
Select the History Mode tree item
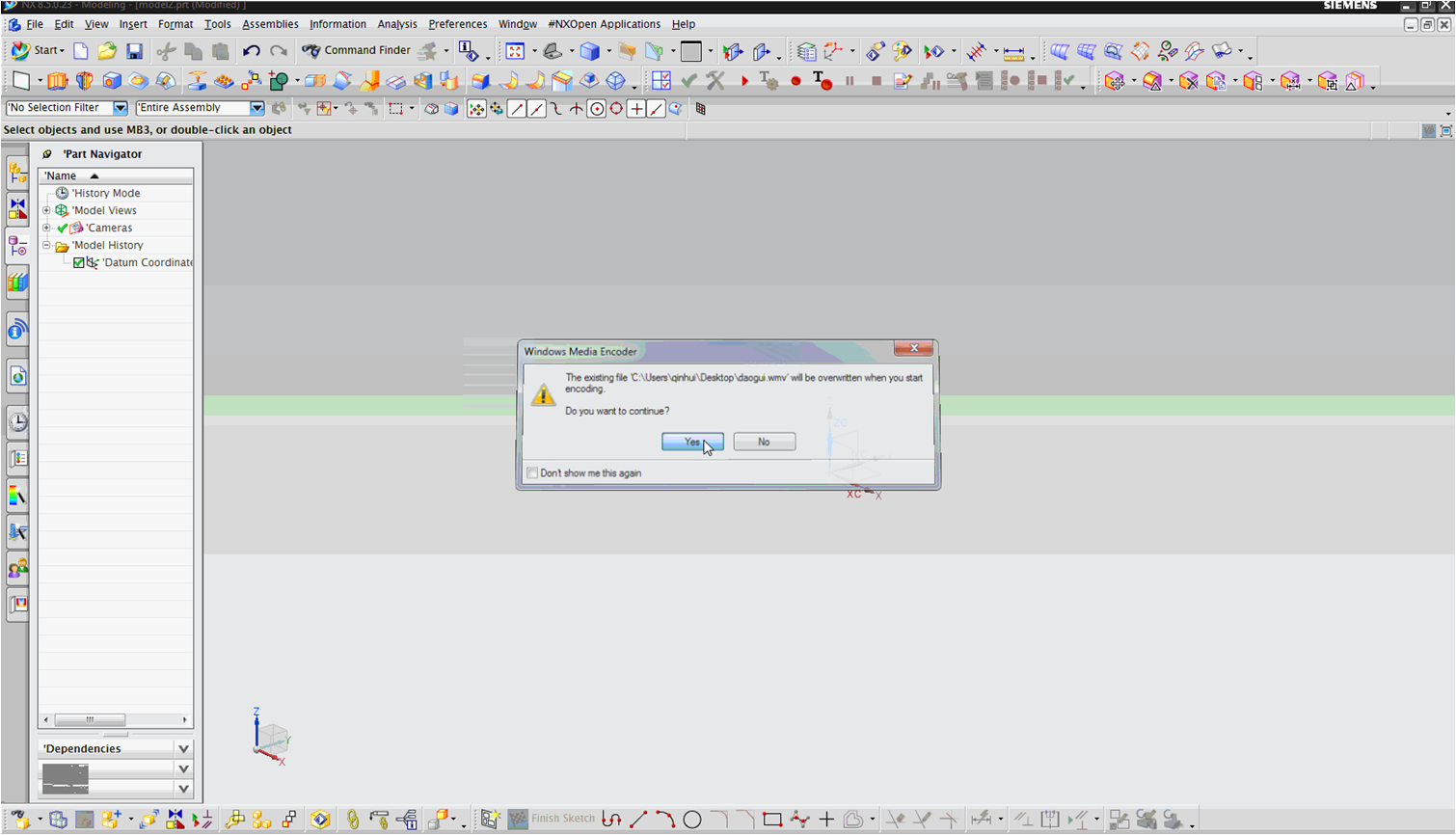(106, 193)
